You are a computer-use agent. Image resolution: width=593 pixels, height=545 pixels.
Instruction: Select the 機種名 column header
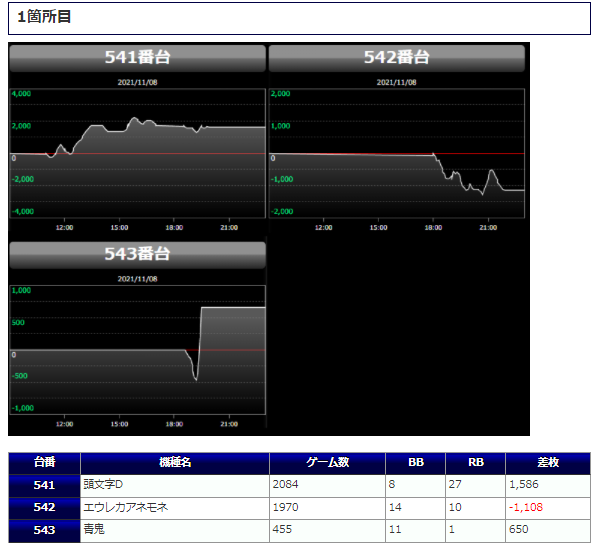click(x=175, y=463)
